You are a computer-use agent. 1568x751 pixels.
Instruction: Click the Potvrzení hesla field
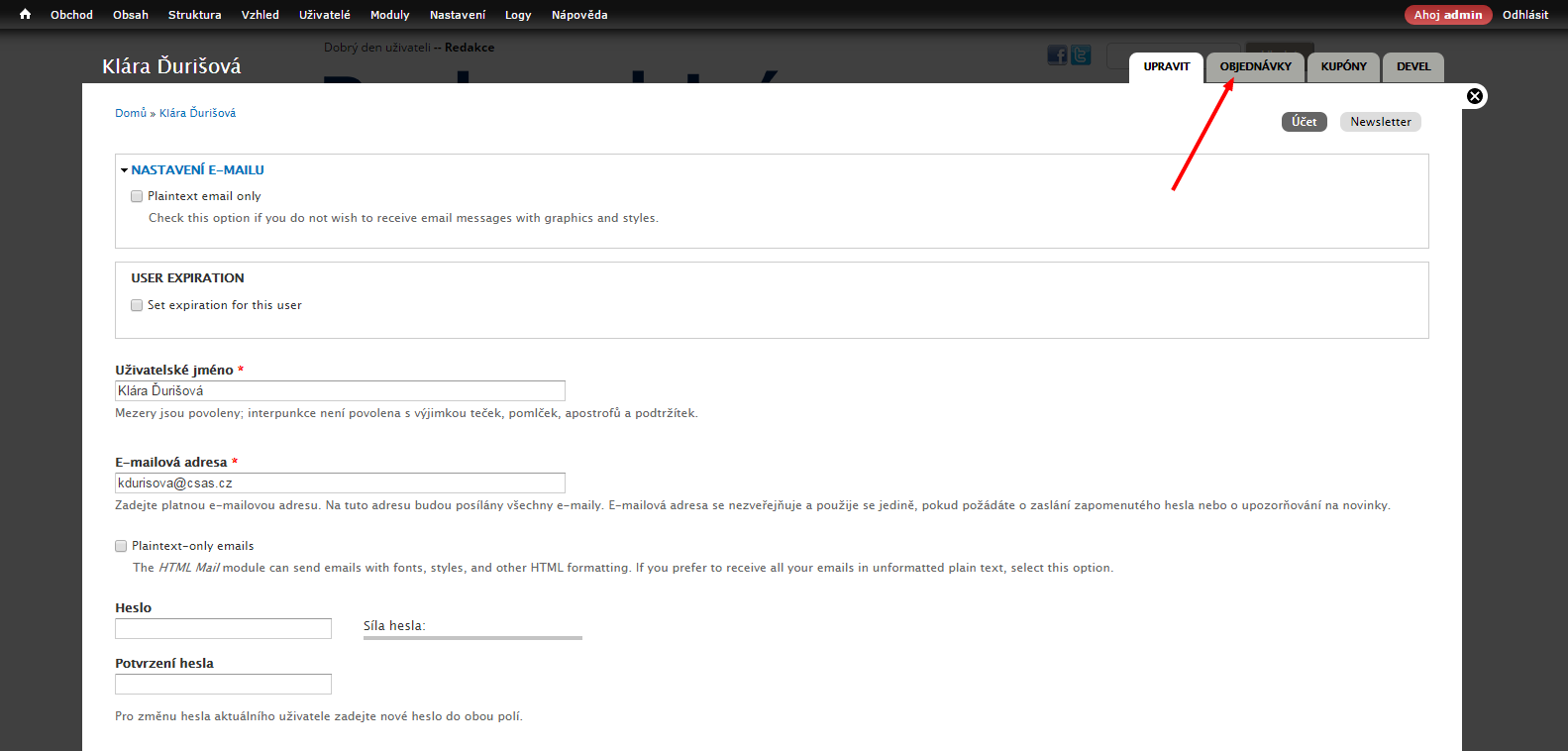223,685
